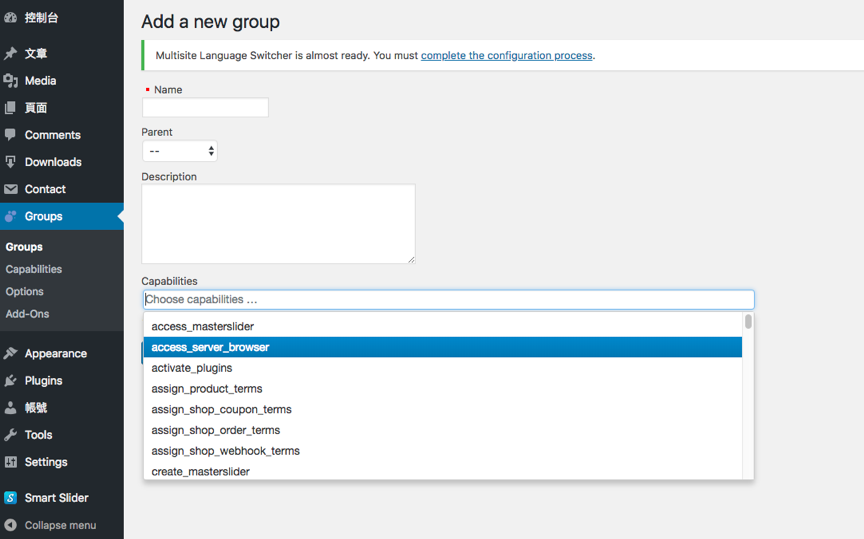This screenshot has height=539, width=864.
Task: Click the Contact envelope icon
Action: (x=11, y=189)
